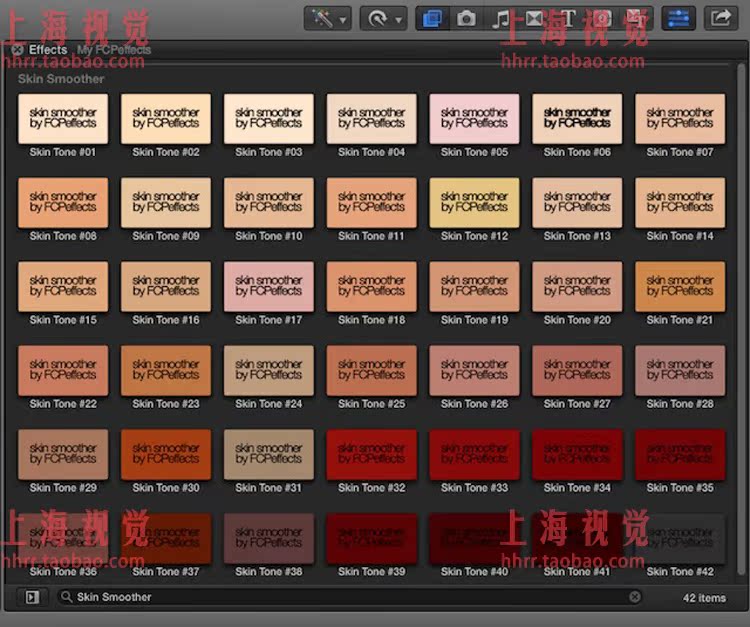Pick Skin Tone #16 thumbnail
Screen dimensions: 750x627
[166, 286]
